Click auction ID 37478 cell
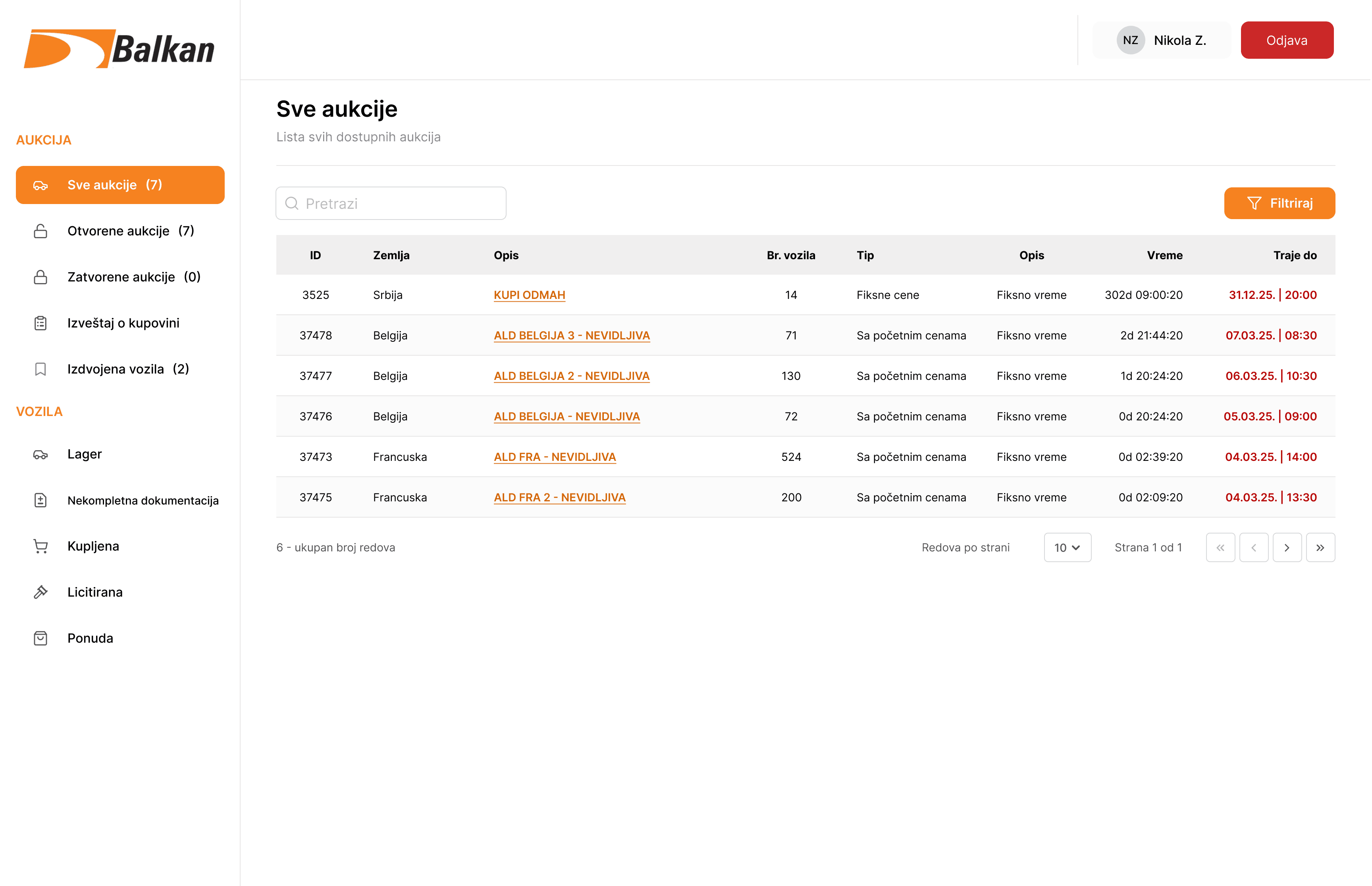Image resolution: width=1372 pixels, height=886 pixels. coord(316,335)
